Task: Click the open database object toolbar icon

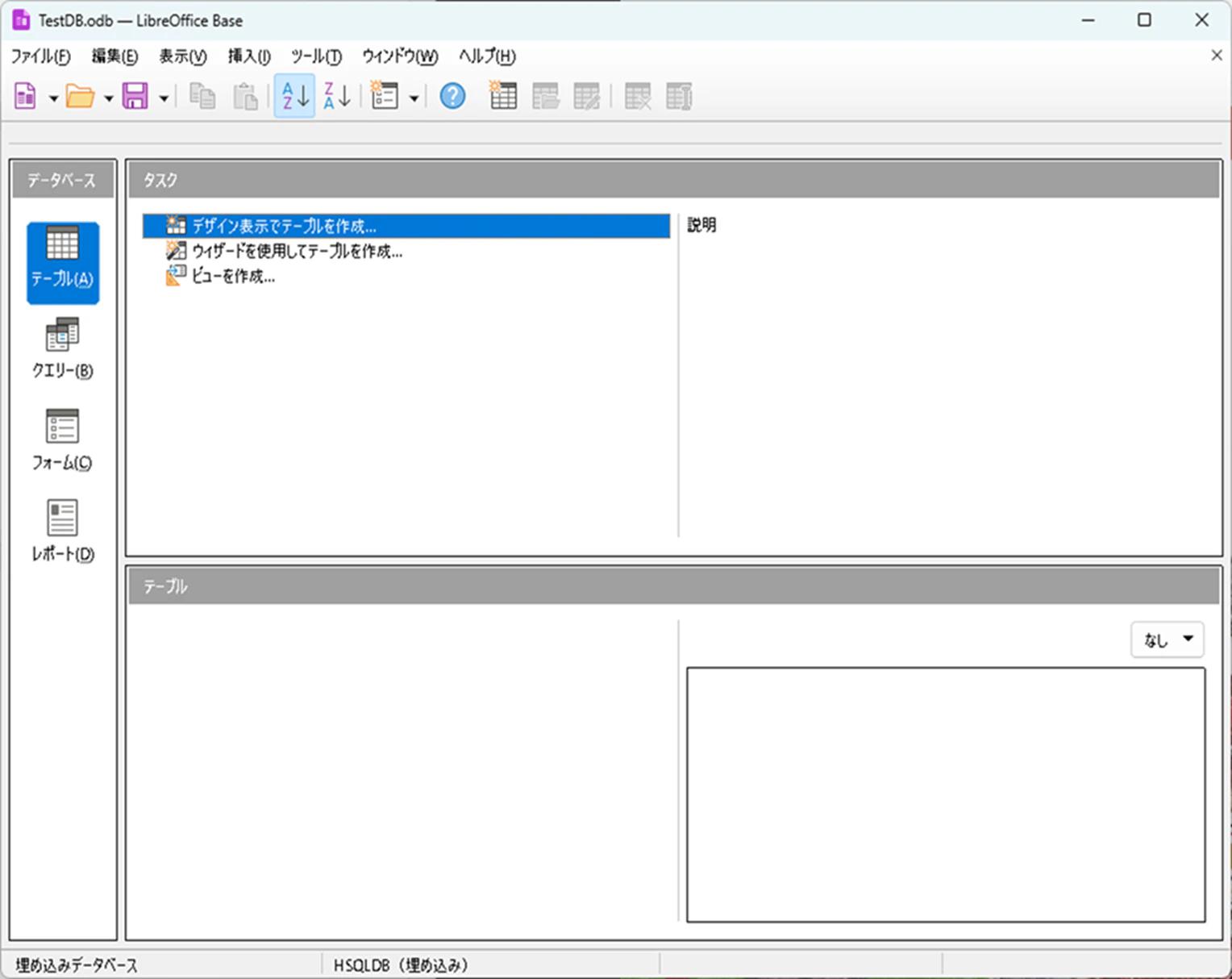Action: pyautogui.click(x=546, y=97)
